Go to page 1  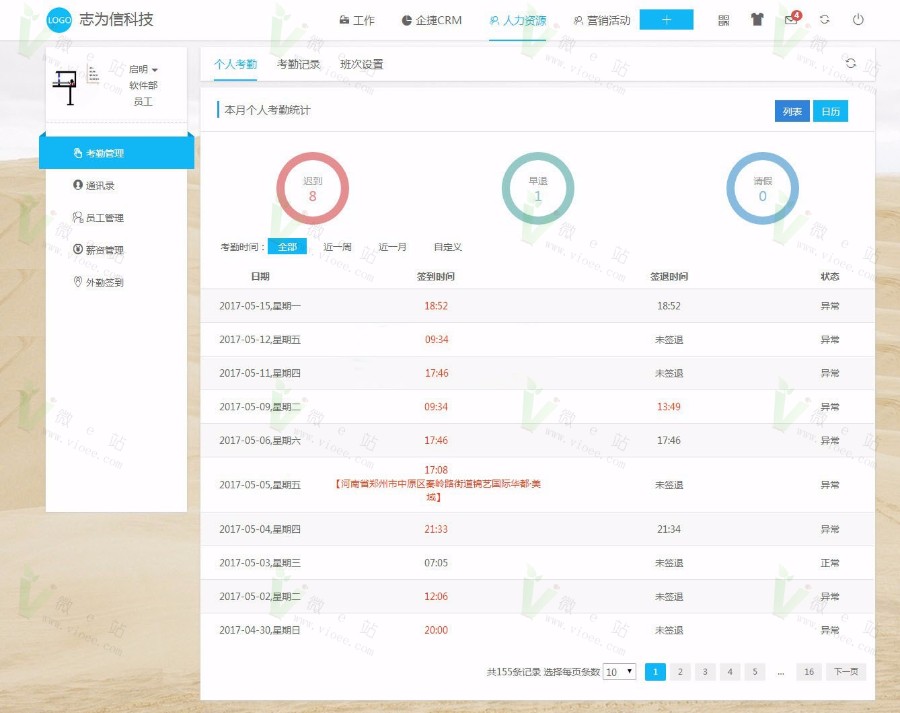click(655, 672)
